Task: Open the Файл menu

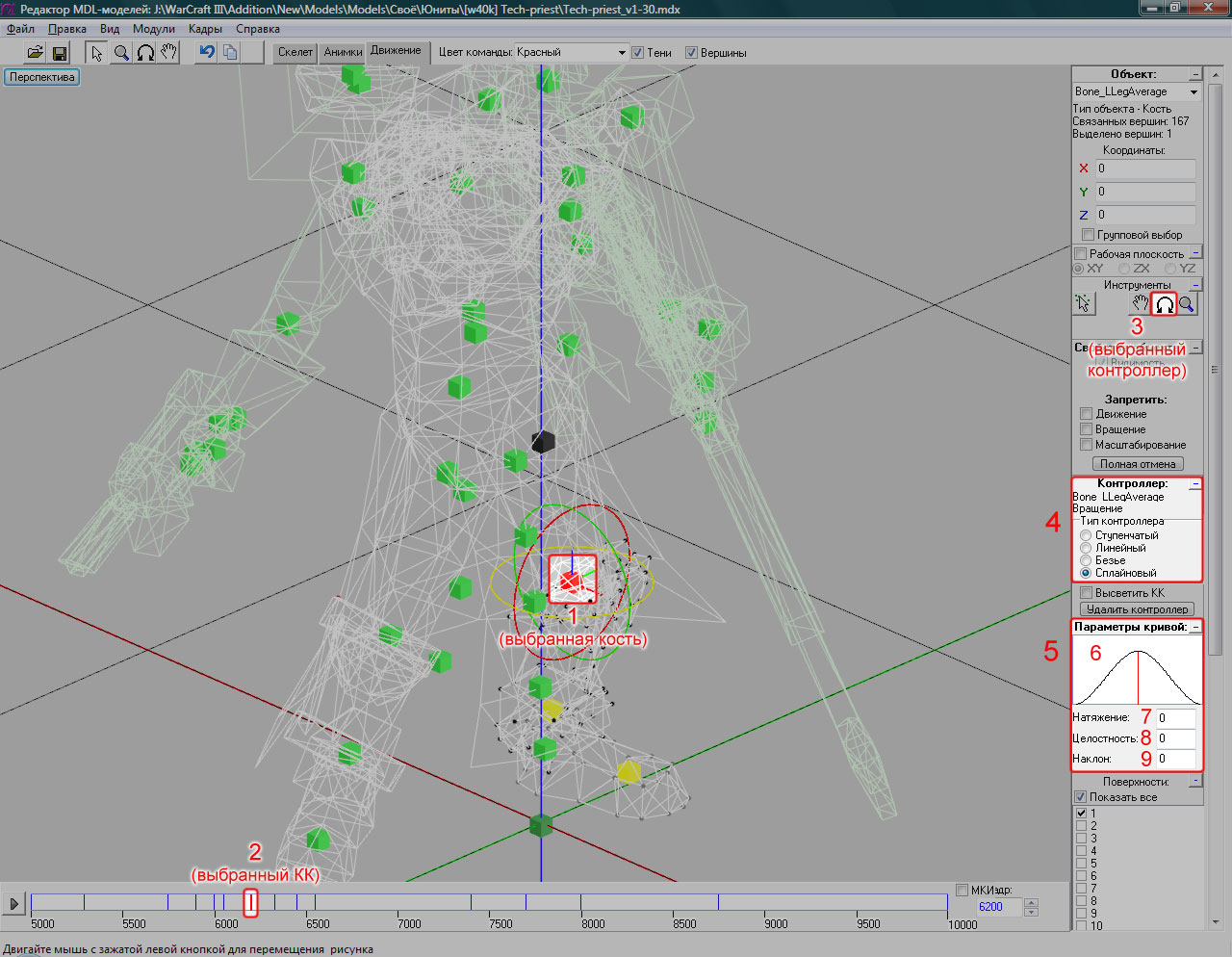Action: click(x=20, y=29)
